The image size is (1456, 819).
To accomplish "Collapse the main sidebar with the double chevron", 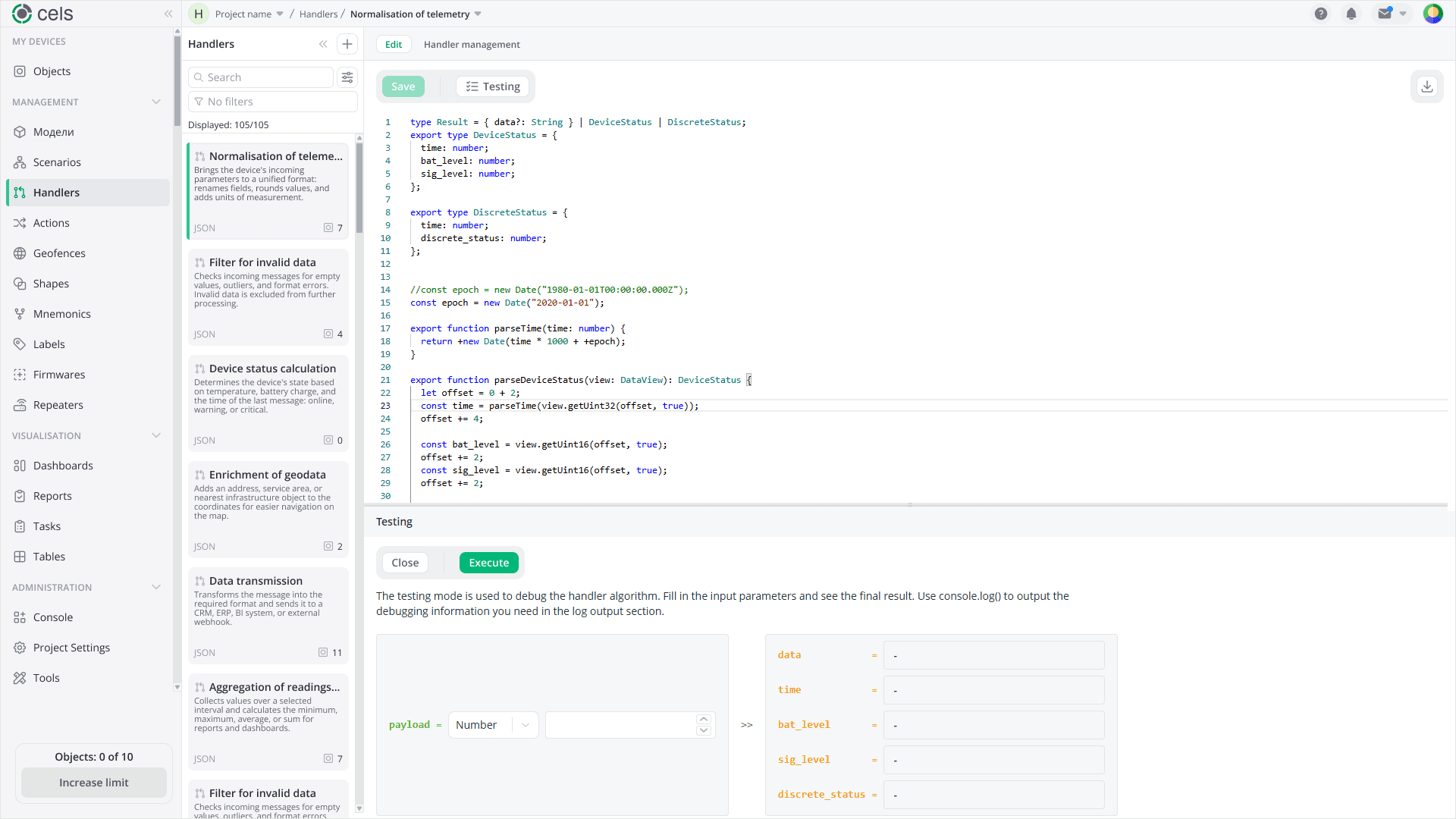I will (x=168, y=14).
